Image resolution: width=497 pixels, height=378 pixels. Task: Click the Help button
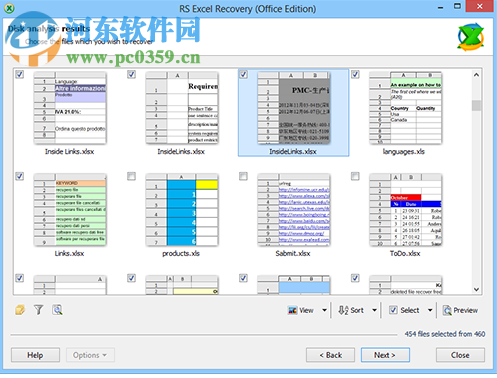tap(35, 355)
